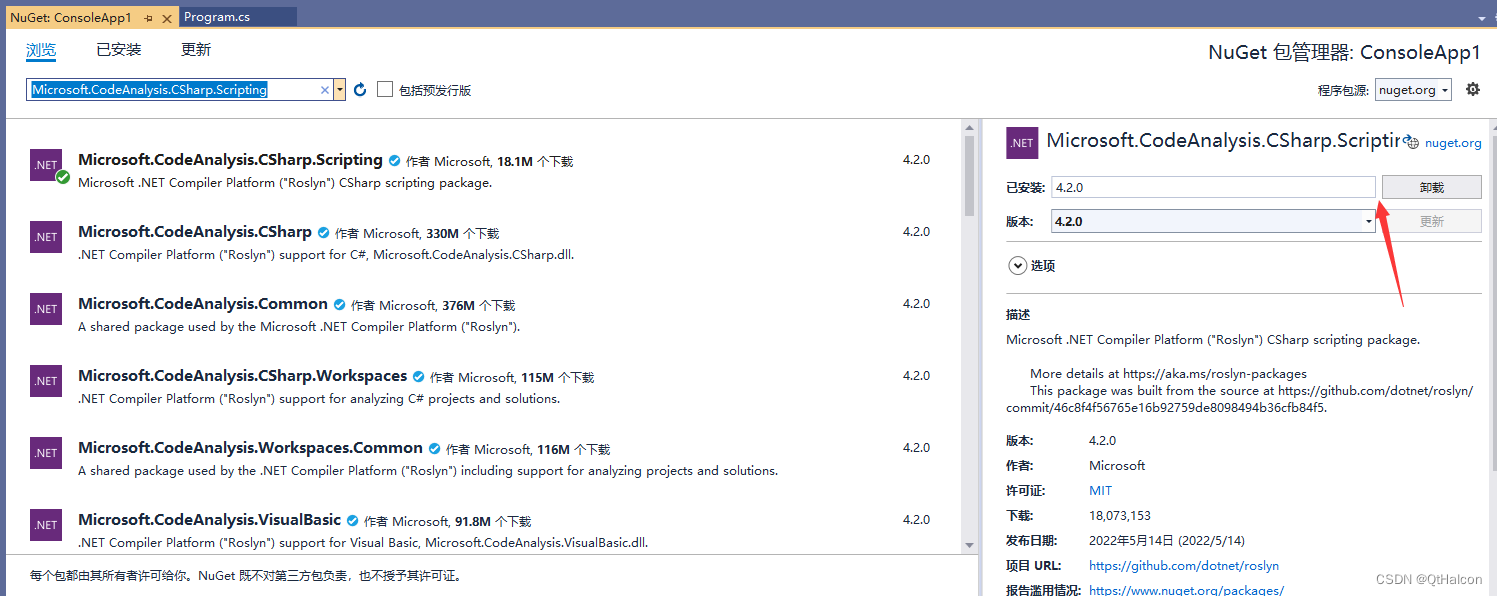Click the results list scrollbar thumb
This screenshot has width=1497, height=596.
pos(969,175)
